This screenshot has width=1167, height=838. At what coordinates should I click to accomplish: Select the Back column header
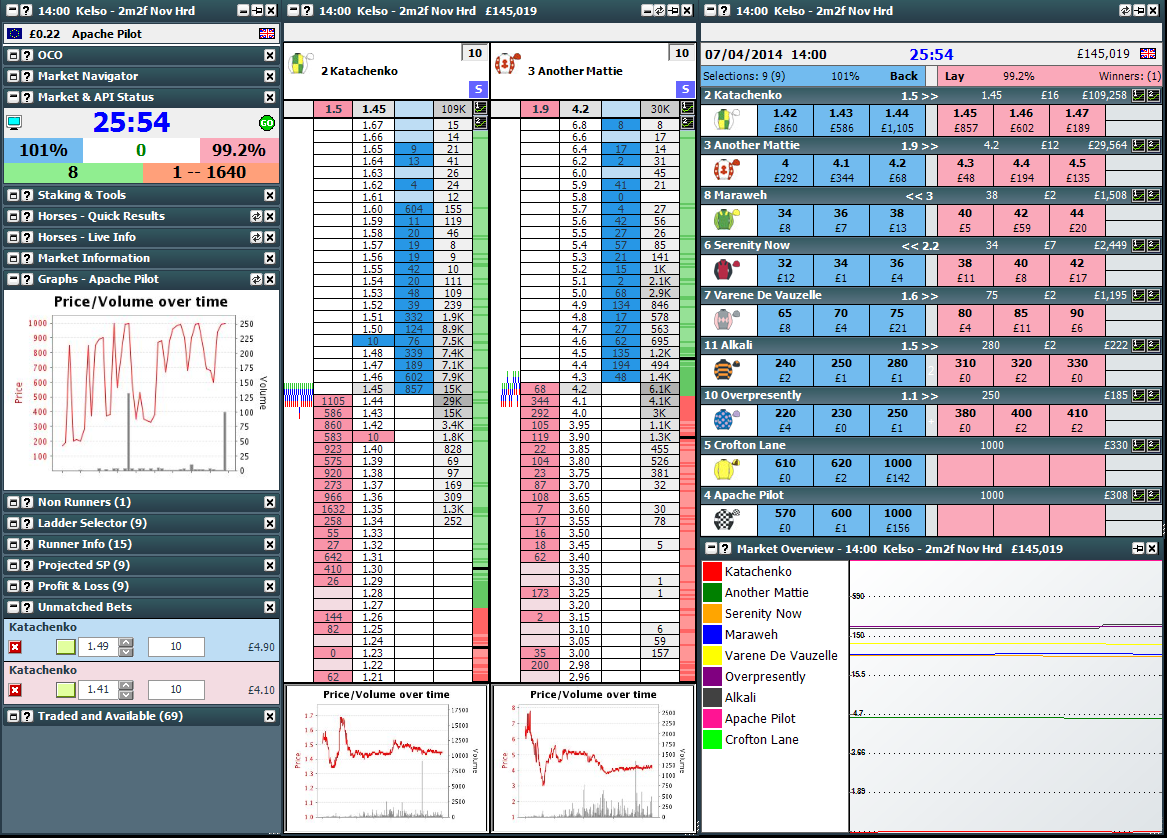pos(903,76)
